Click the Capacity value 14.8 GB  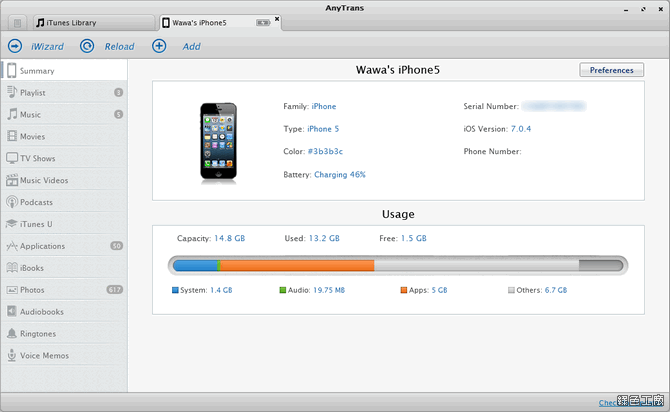coord(229,238)
